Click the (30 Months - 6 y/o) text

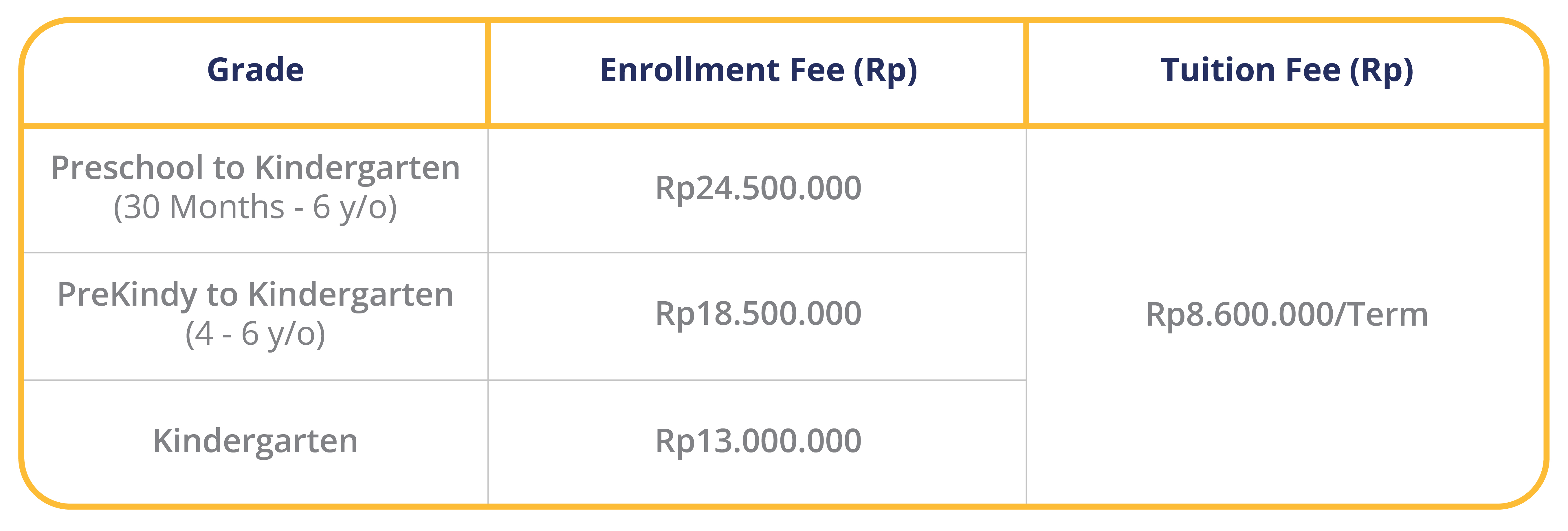pos(255,208)
